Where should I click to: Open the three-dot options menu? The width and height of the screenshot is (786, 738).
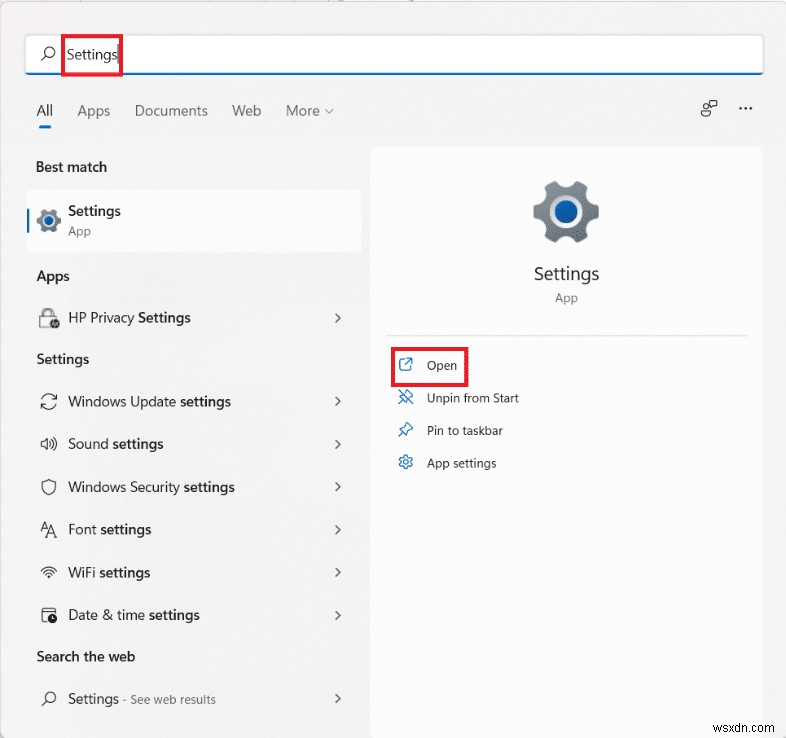[x=745, y=108]
